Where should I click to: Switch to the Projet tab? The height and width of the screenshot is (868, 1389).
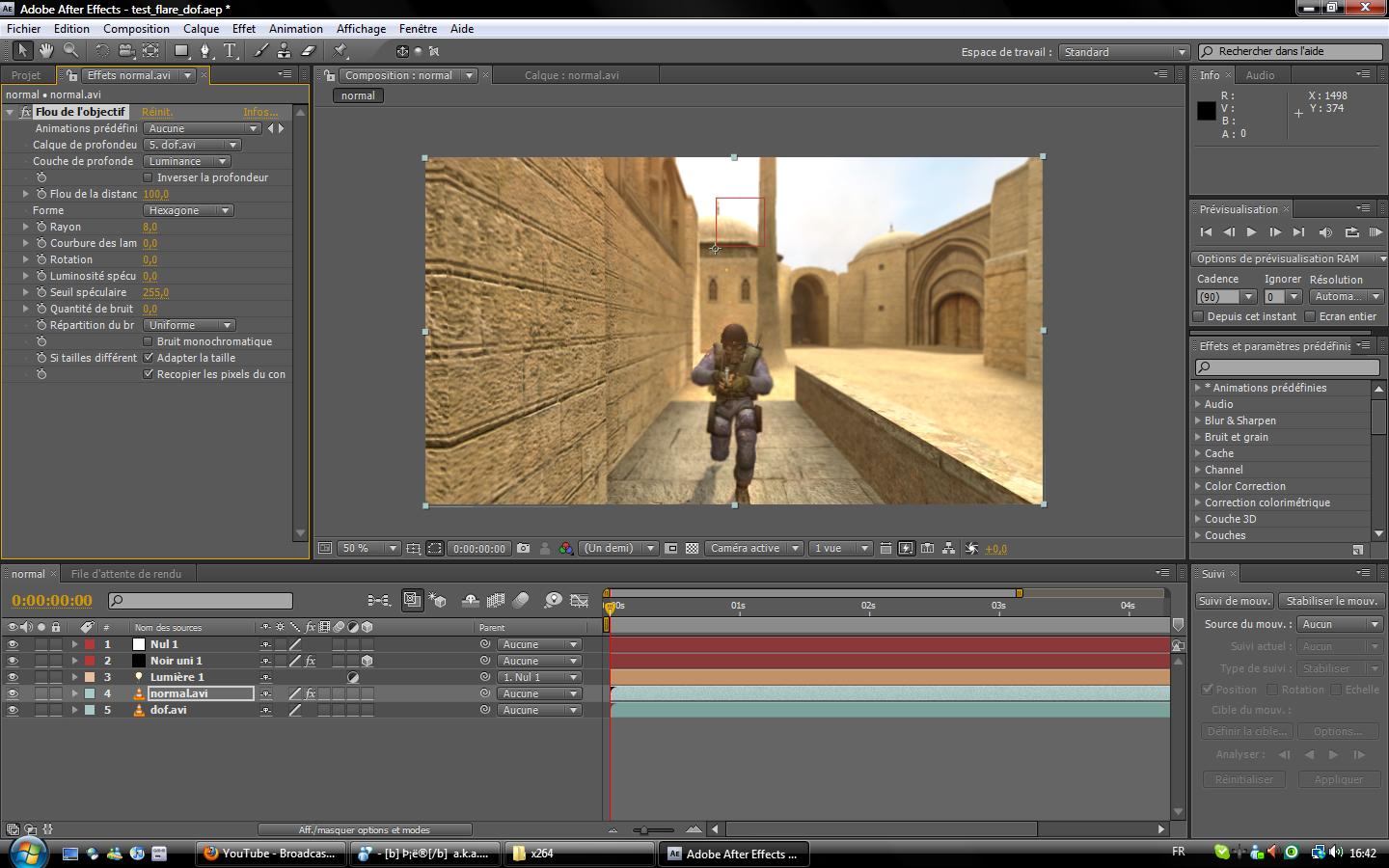tap(26, 75)
